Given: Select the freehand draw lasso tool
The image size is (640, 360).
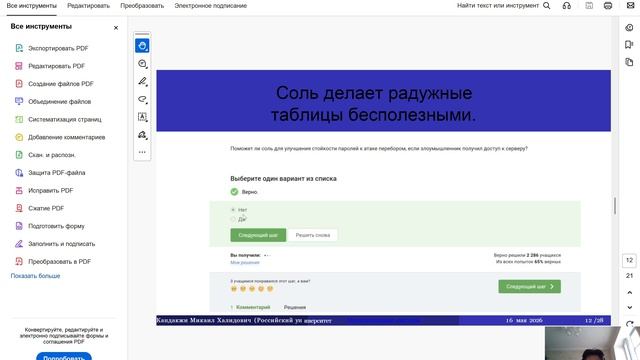Looking at the screenshot, I should click(142, 99).
